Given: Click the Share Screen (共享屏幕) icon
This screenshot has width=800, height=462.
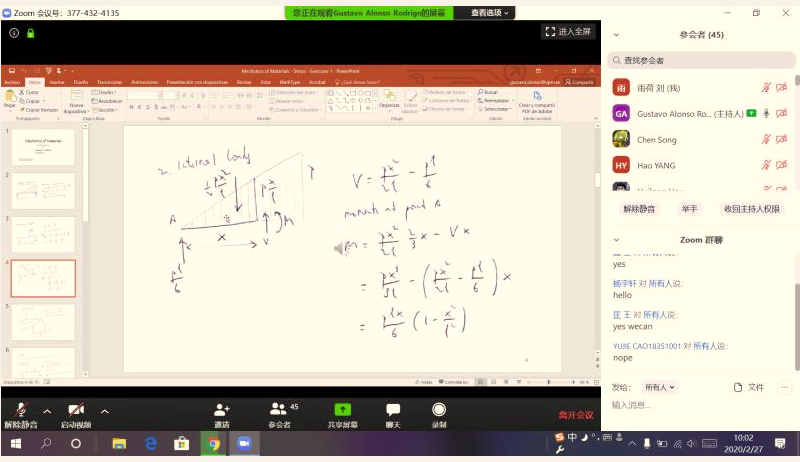Looking at the screenshot, I should point(342,410).
